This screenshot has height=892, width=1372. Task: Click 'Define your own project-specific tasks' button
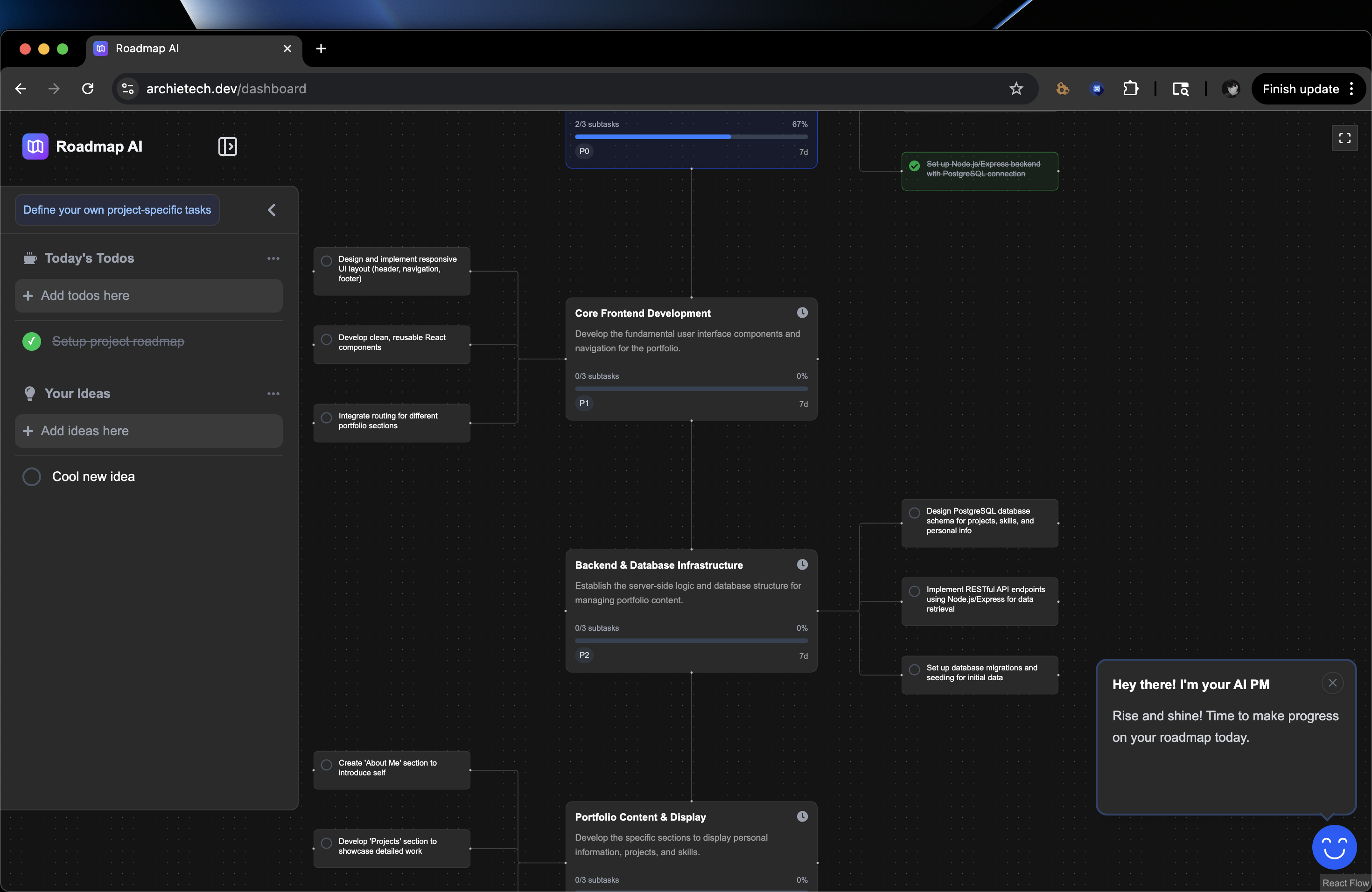coord(117,210)
